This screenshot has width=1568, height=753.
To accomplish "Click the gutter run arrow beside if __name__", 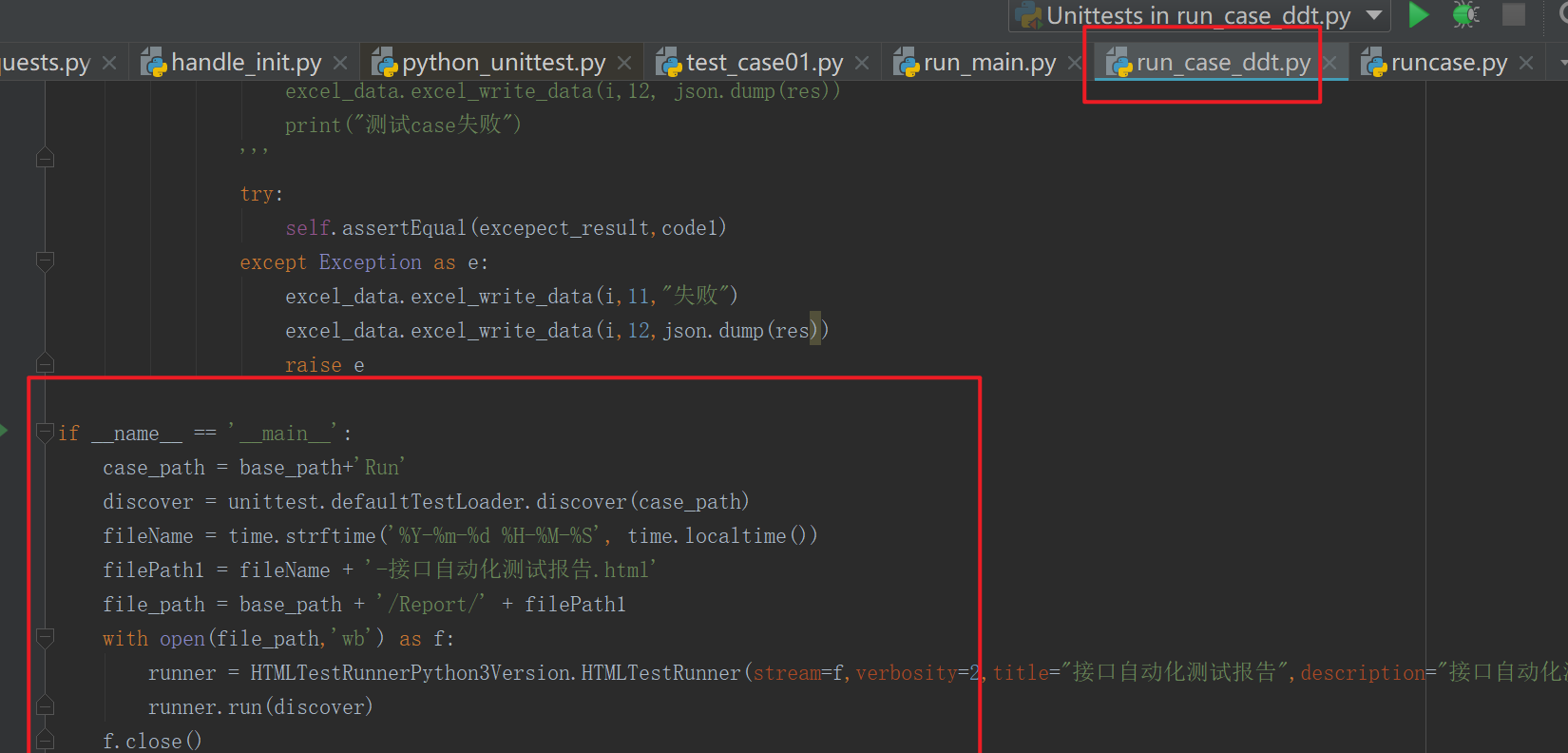I will tap(4, 431).
